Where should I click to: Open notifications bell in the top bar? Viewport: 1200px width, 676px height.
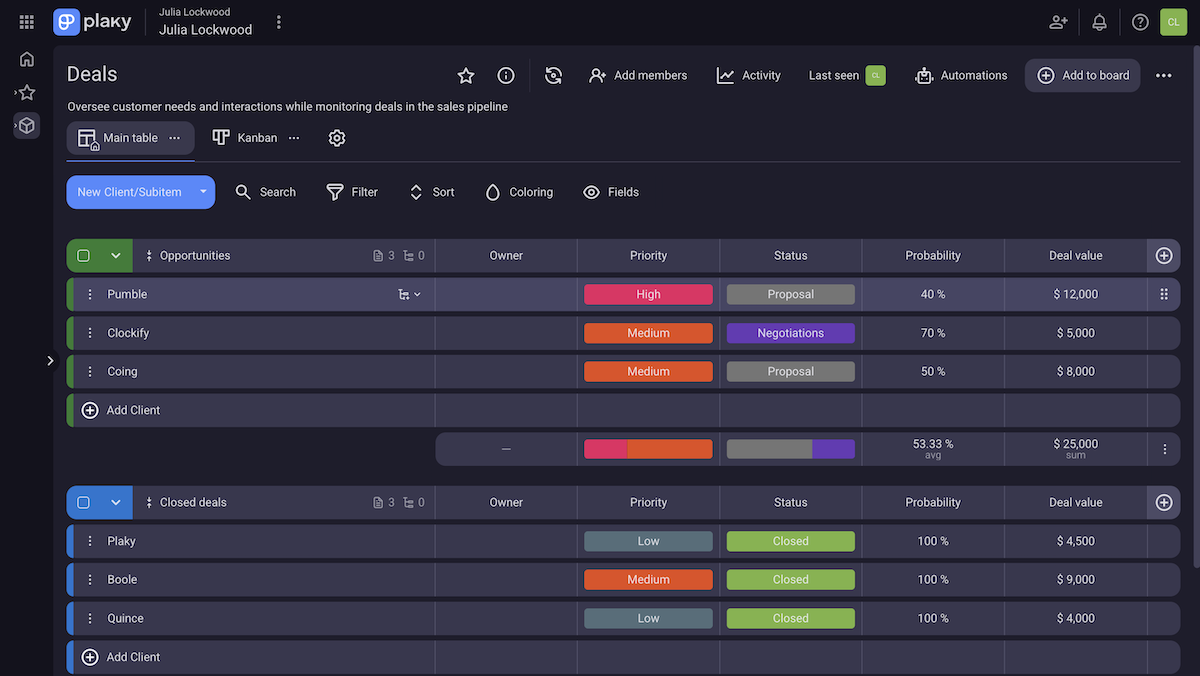[1099, 21]
